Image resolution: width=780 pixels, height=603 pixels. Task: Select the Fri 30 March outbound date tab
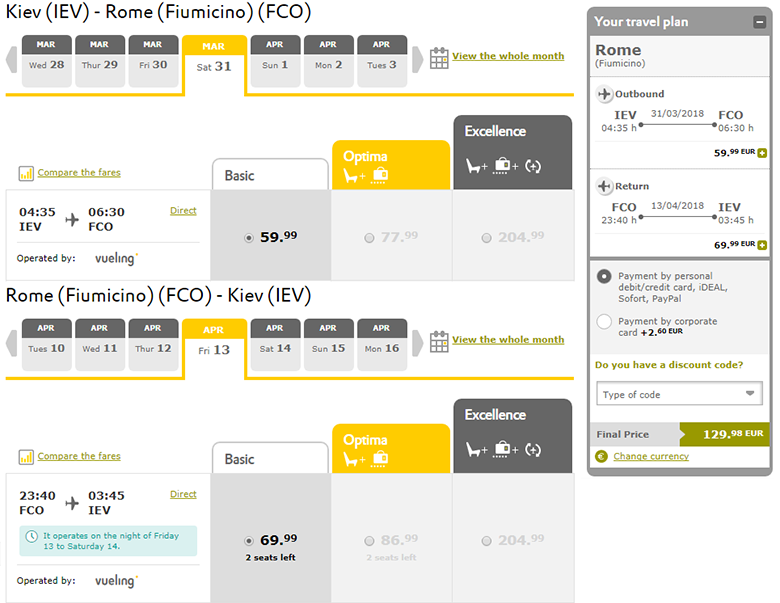(x=153, y=58)
